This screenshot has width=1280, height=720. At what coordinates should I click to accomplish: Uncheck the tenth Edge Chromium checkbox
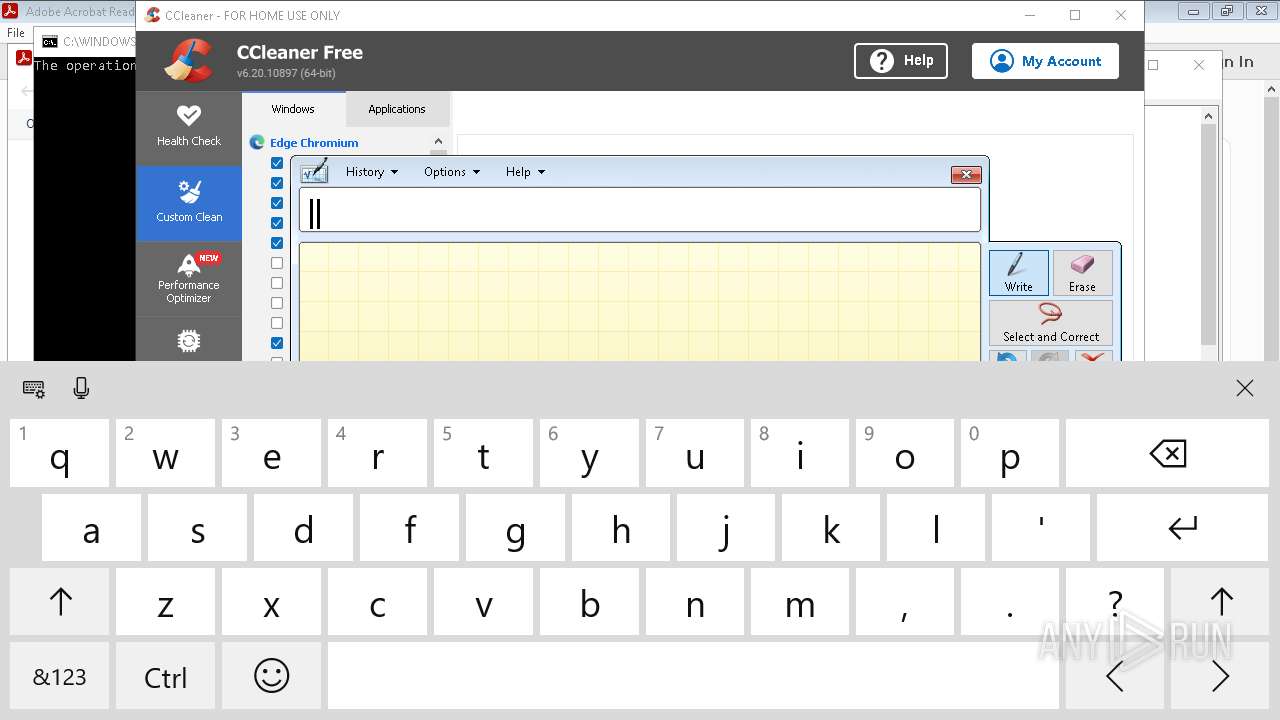(277, 343)
